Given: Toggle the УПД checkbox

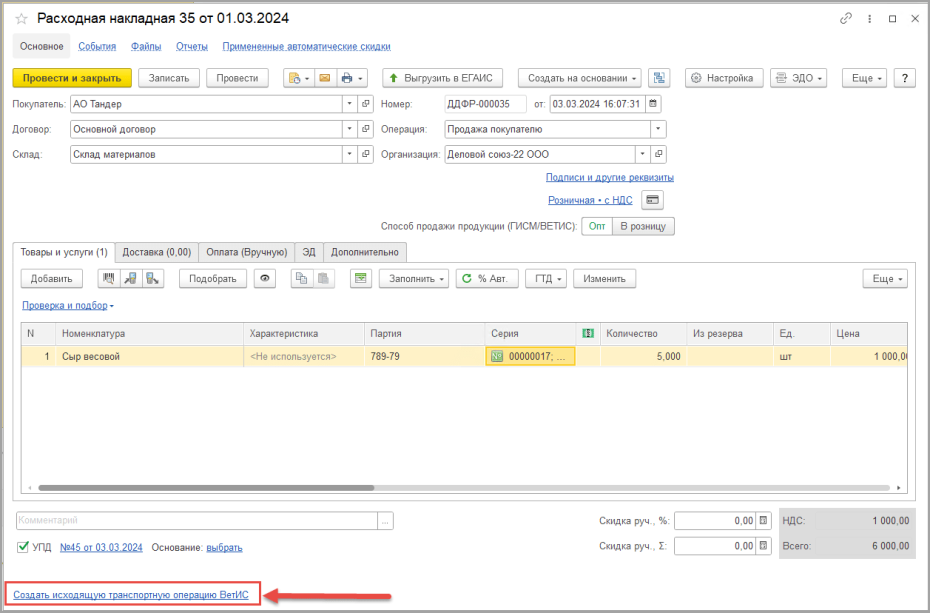Looking at the screenshot, I should (x=23, y=547).
